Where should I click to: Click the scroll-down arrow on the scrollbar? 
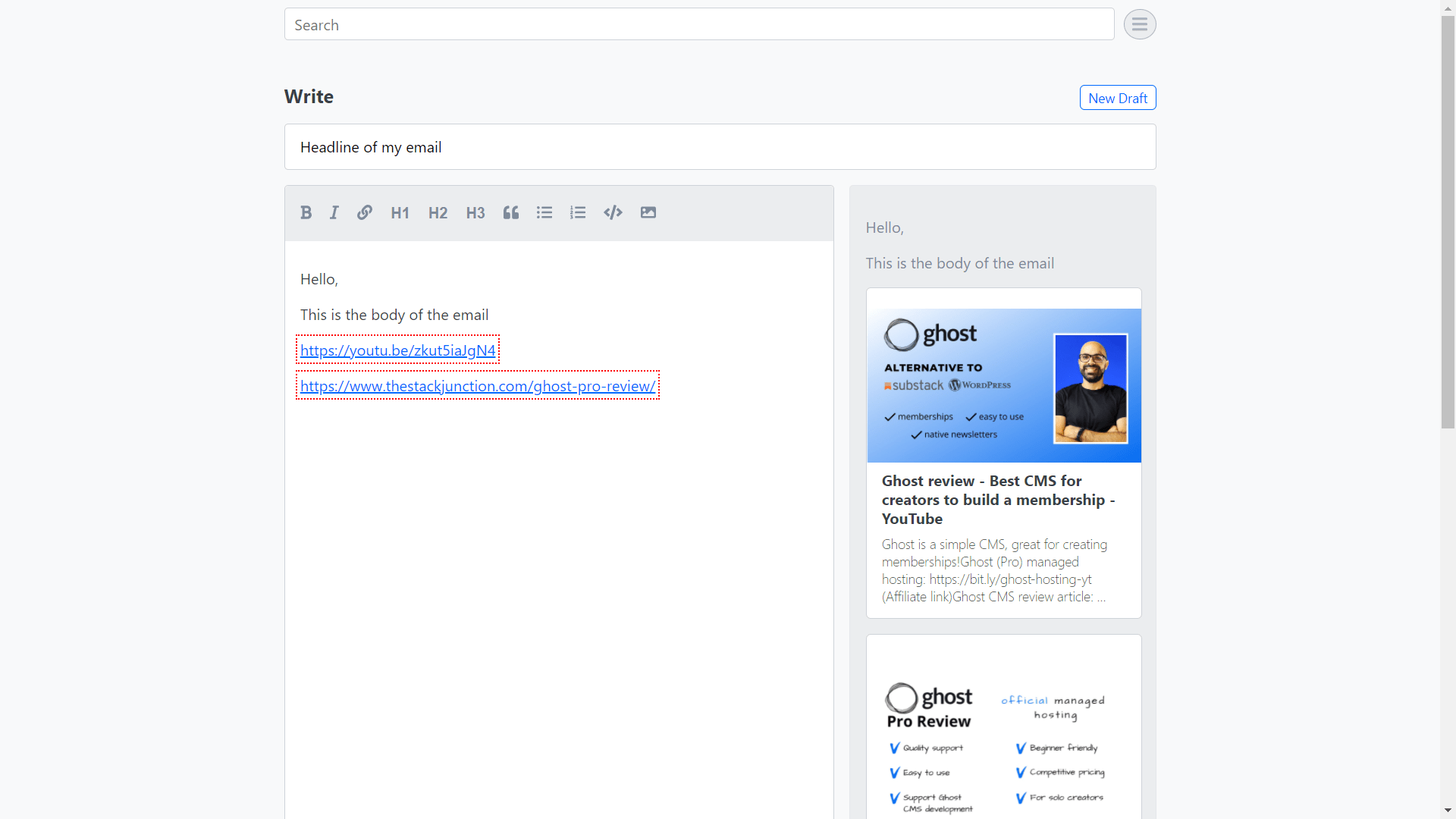pos(1447,811)
